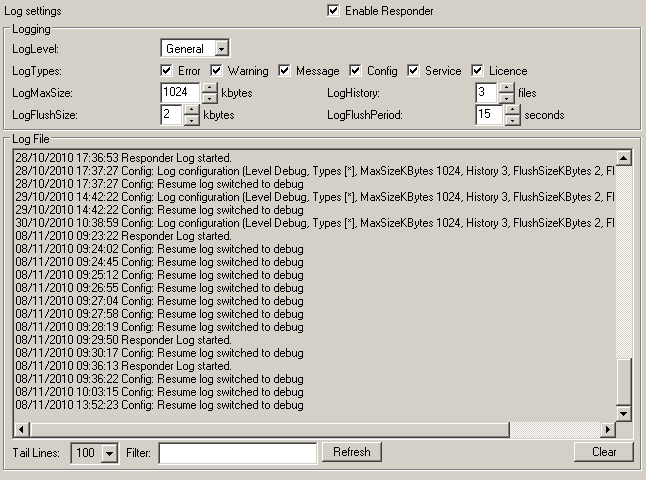Click into the Filter text field

237,453
